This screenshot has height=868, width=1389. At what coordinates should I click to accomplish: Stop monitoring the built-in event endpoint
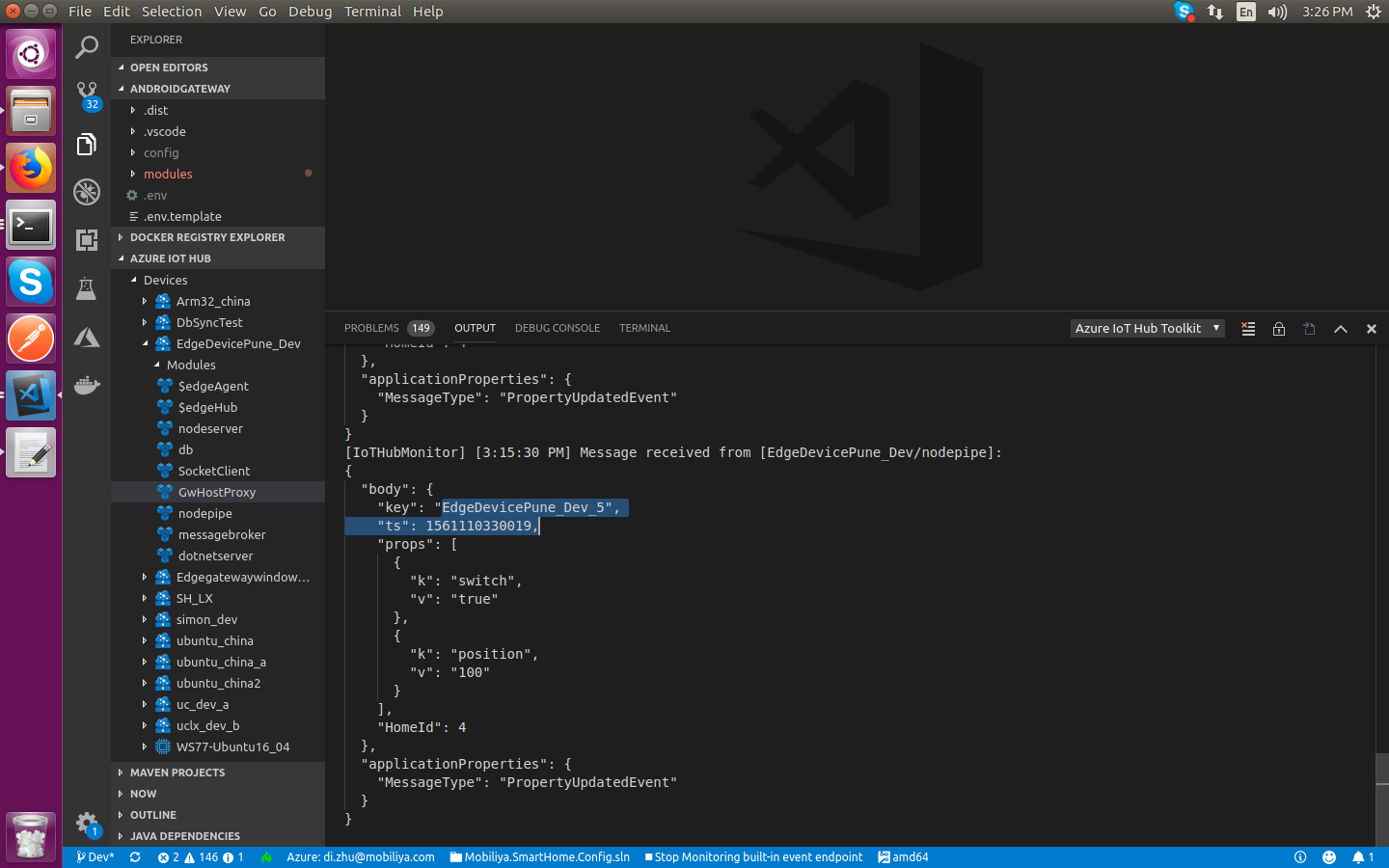point(753,856)
